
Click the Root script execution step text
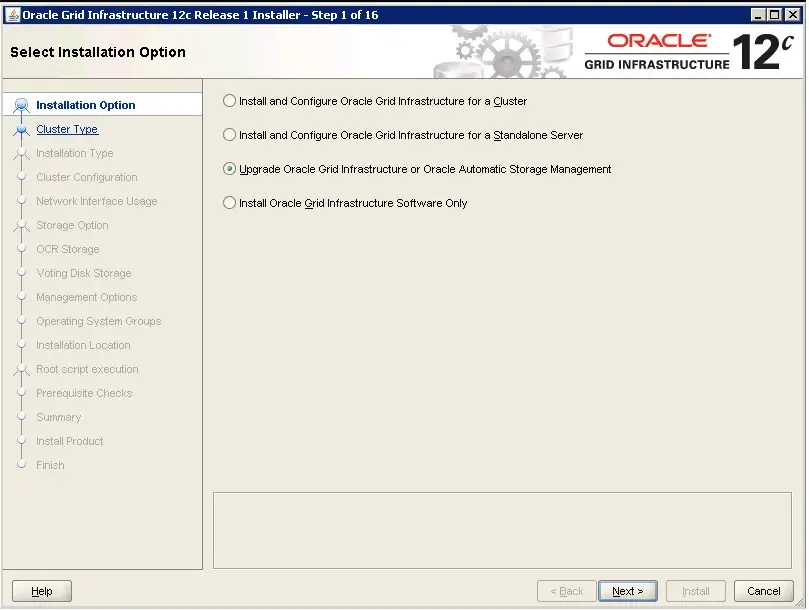click(x=87, y=369)
